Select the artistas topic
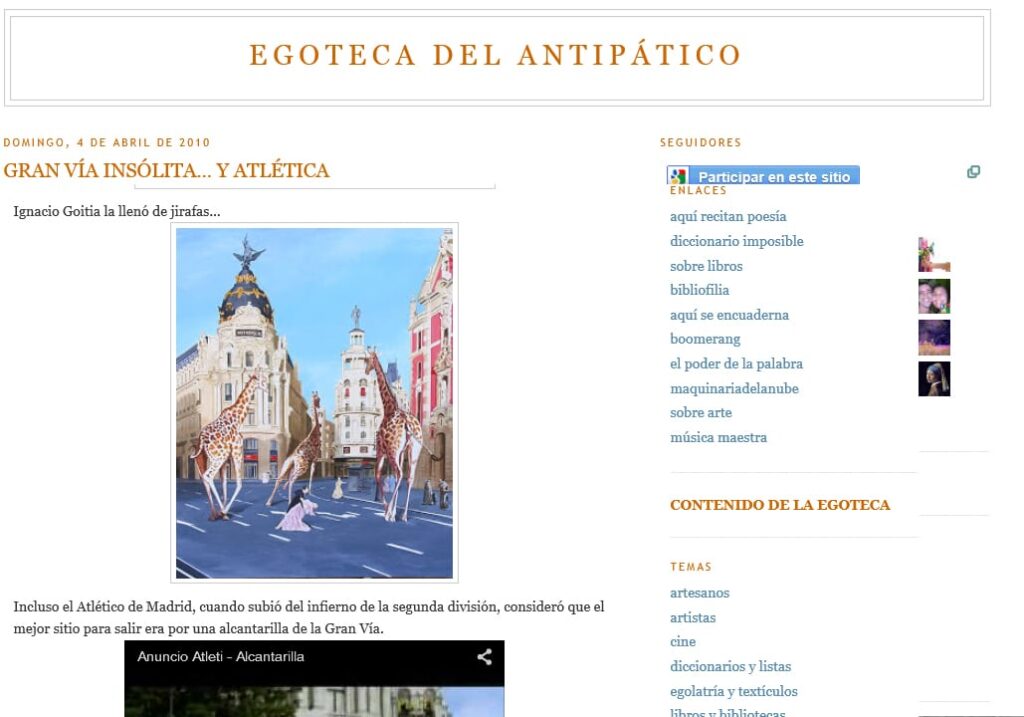The width and height of the screenshot is (1024, 717). [692, 618]
